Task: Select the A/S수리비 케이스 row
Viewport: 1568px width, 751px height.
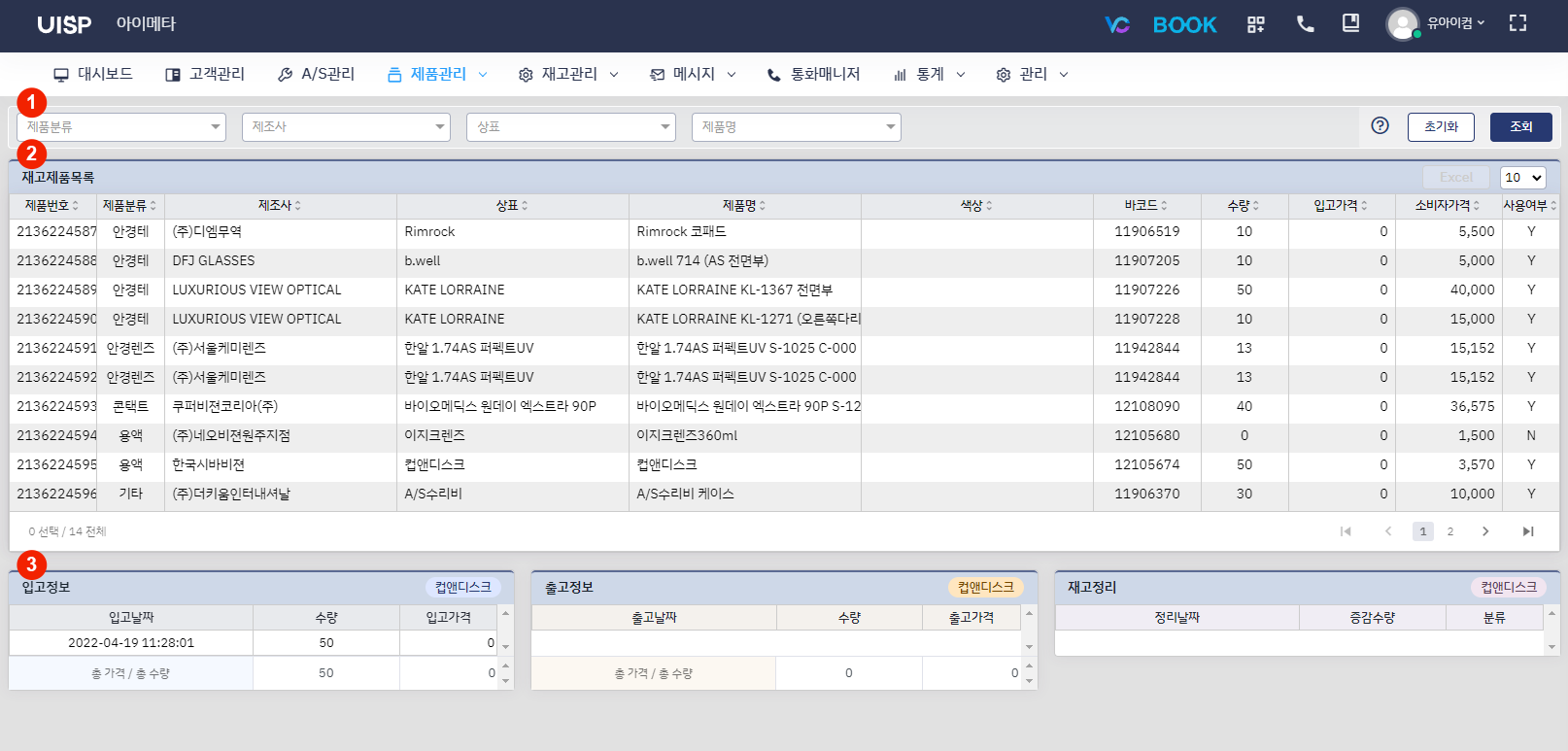Action: [x=784, y=495]
